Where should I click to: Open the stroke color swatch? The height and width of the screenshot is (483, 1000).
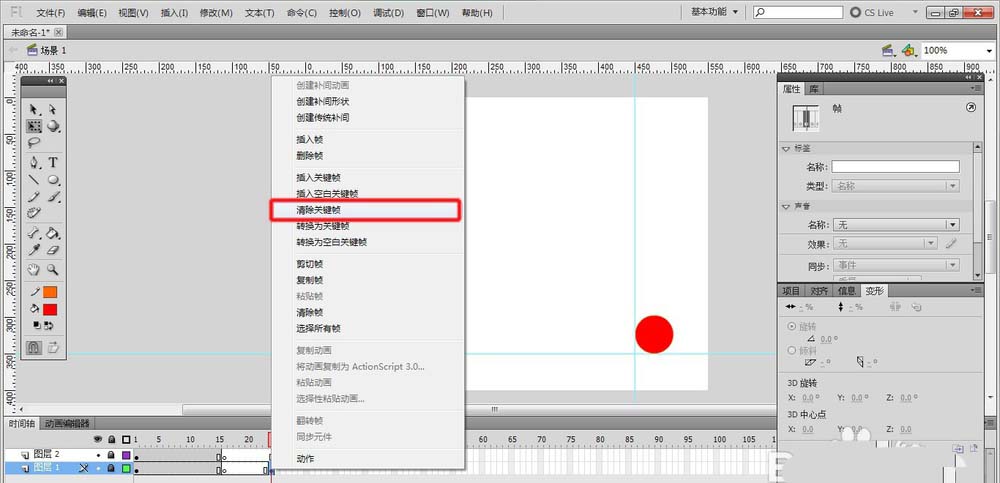50,292
